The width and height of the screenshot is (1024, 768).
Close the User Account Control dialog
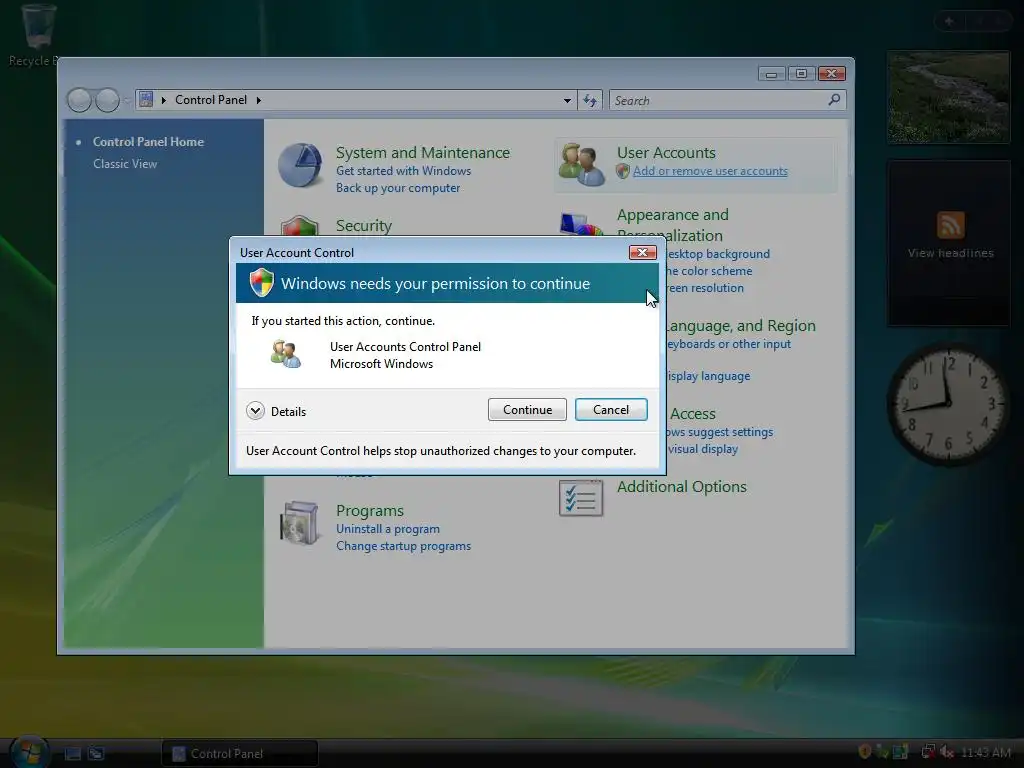[x=642, y=253]
